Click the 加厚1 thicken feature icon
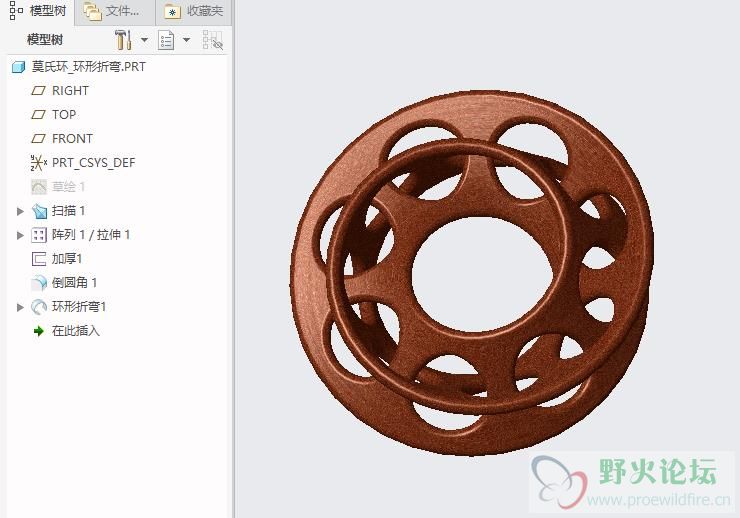Image resolution: width=740 pixels, height=518 pixels. pyautogui.click(x=38, y=259)
